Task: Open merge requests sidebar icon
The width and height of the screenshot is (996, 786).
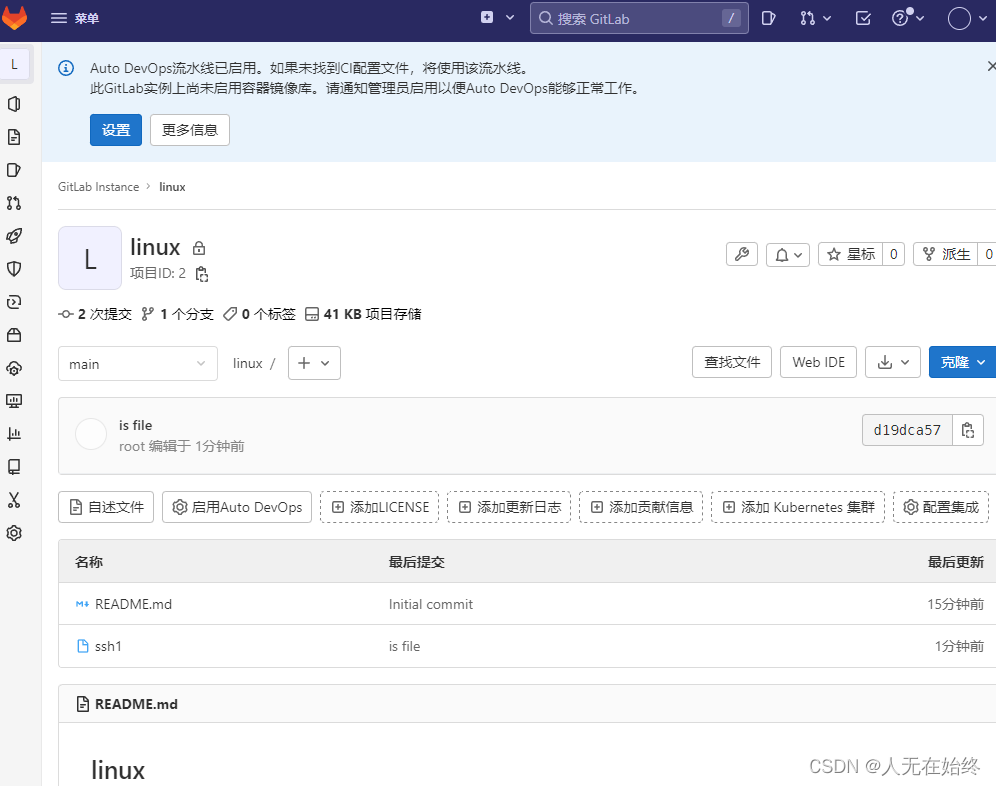Action: pos(14,203)
